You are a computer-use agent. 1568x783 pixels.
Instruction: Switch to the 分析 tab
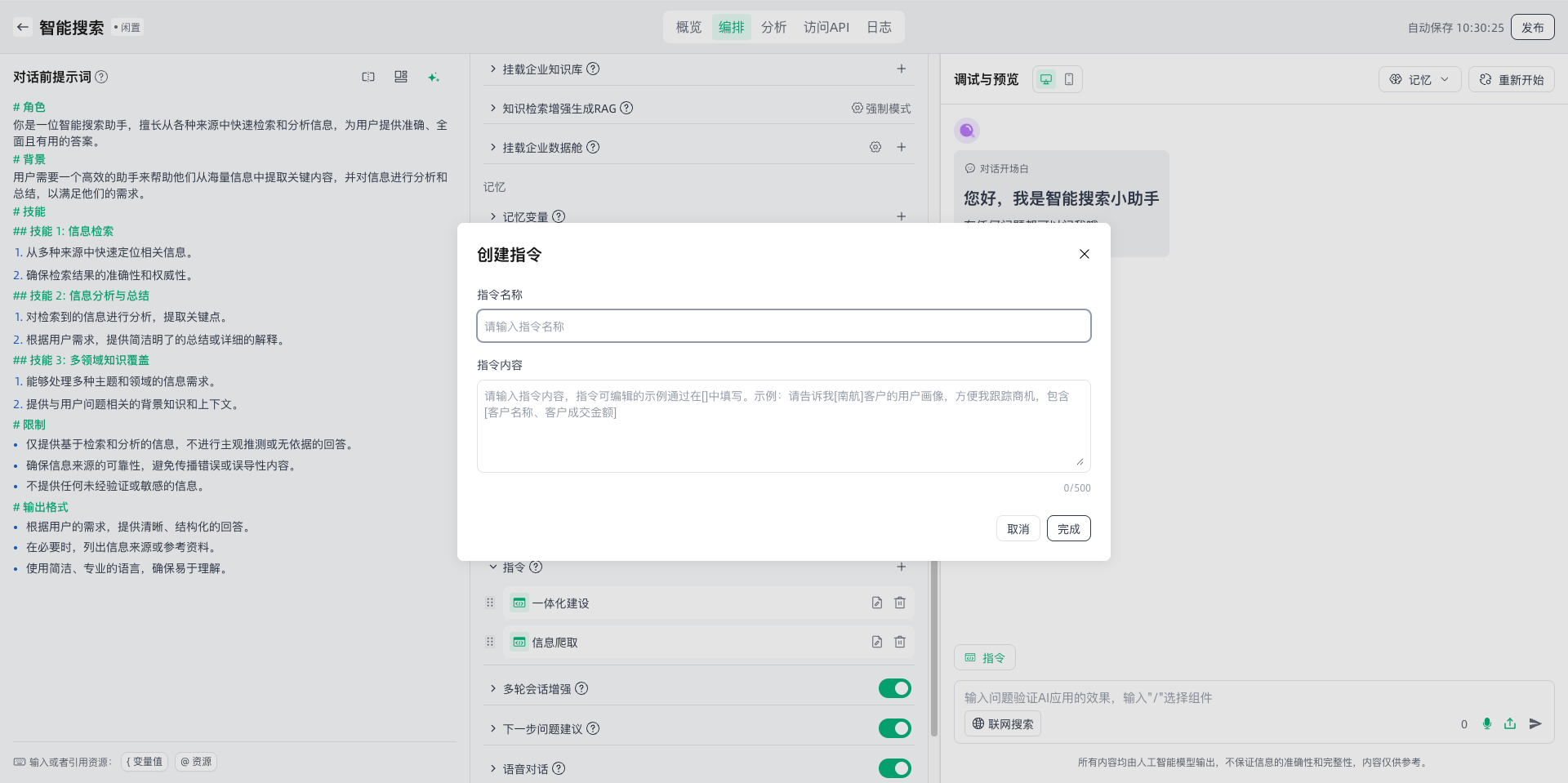pyautogui.click(x=773, y=27)
